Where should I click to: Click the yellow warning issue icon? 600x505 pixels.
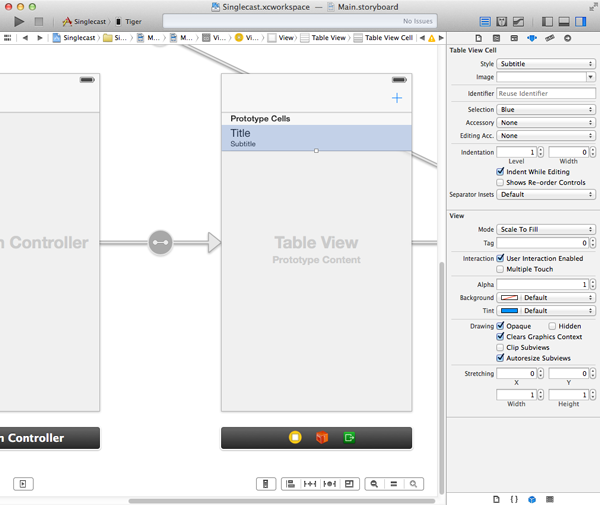[432, 38]
